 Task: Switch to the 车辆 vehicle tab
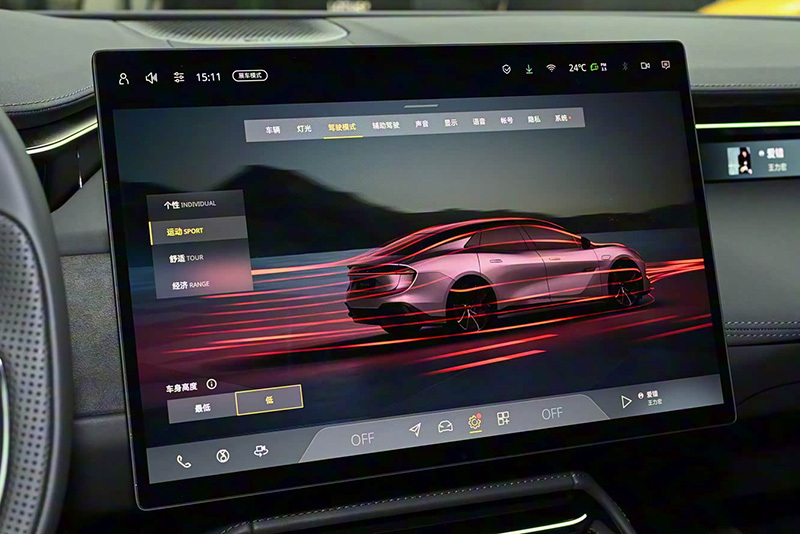click(x=272, y=130)
